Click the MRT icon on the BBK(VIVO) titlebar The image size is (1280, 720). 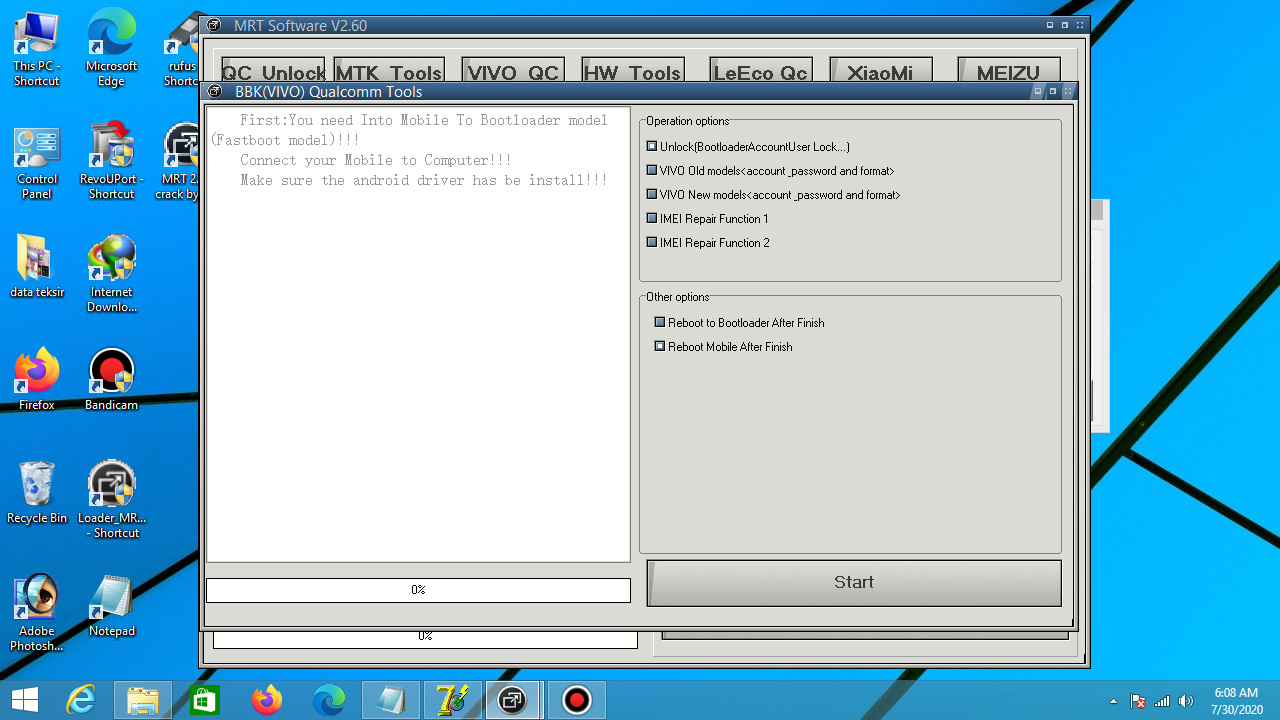[x=214, y=90]
